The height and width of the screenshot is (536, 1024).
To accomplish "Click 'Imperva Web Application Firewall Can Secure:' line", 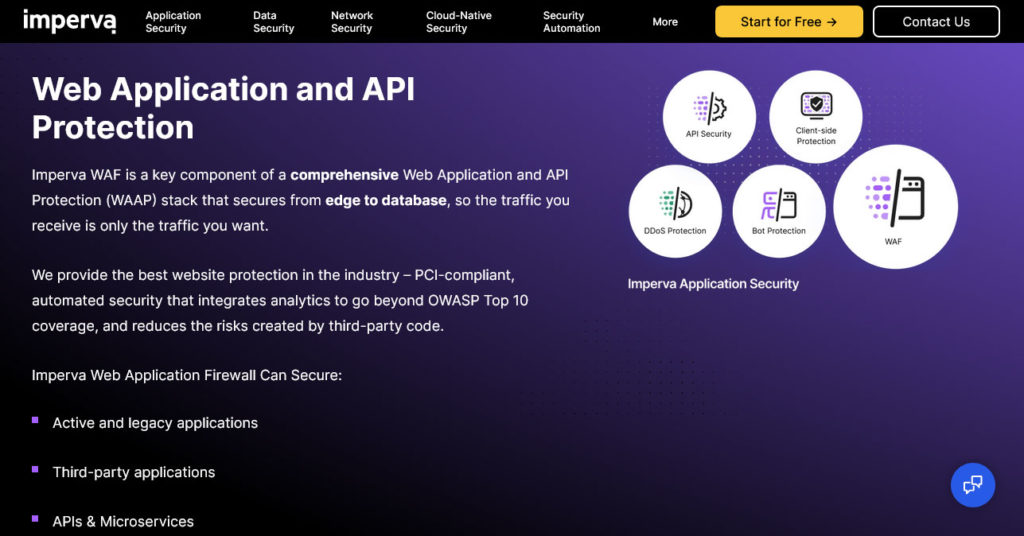I will tap(187, 375).
